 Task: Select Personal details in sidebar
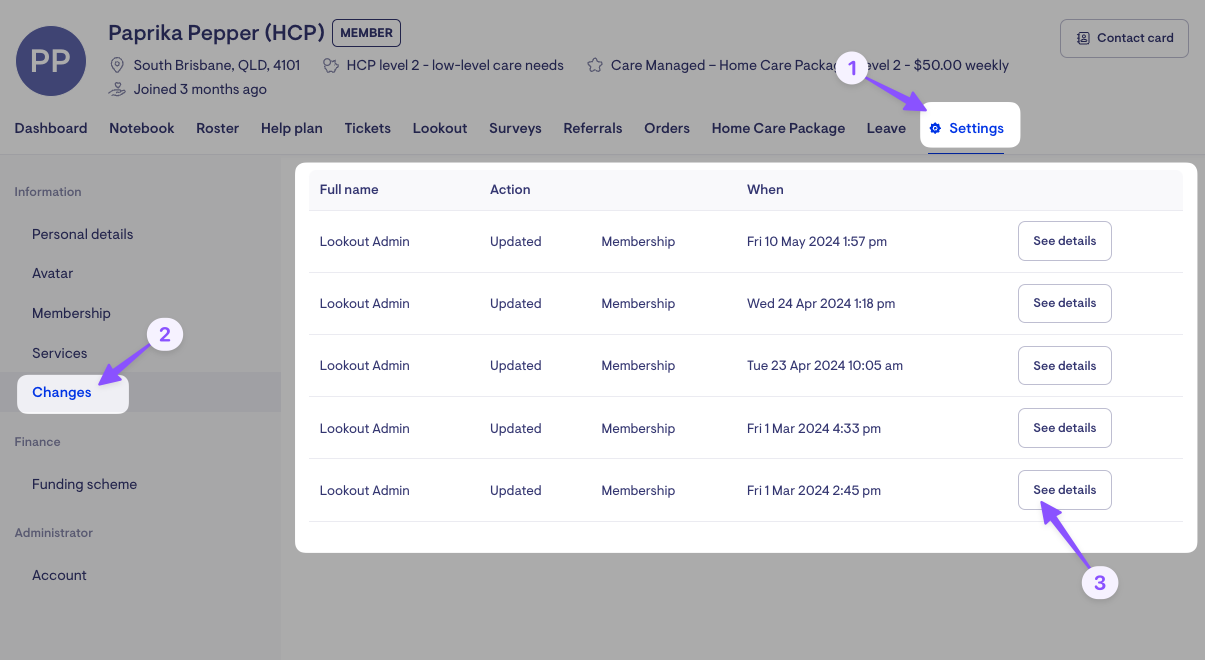[82, 234]
